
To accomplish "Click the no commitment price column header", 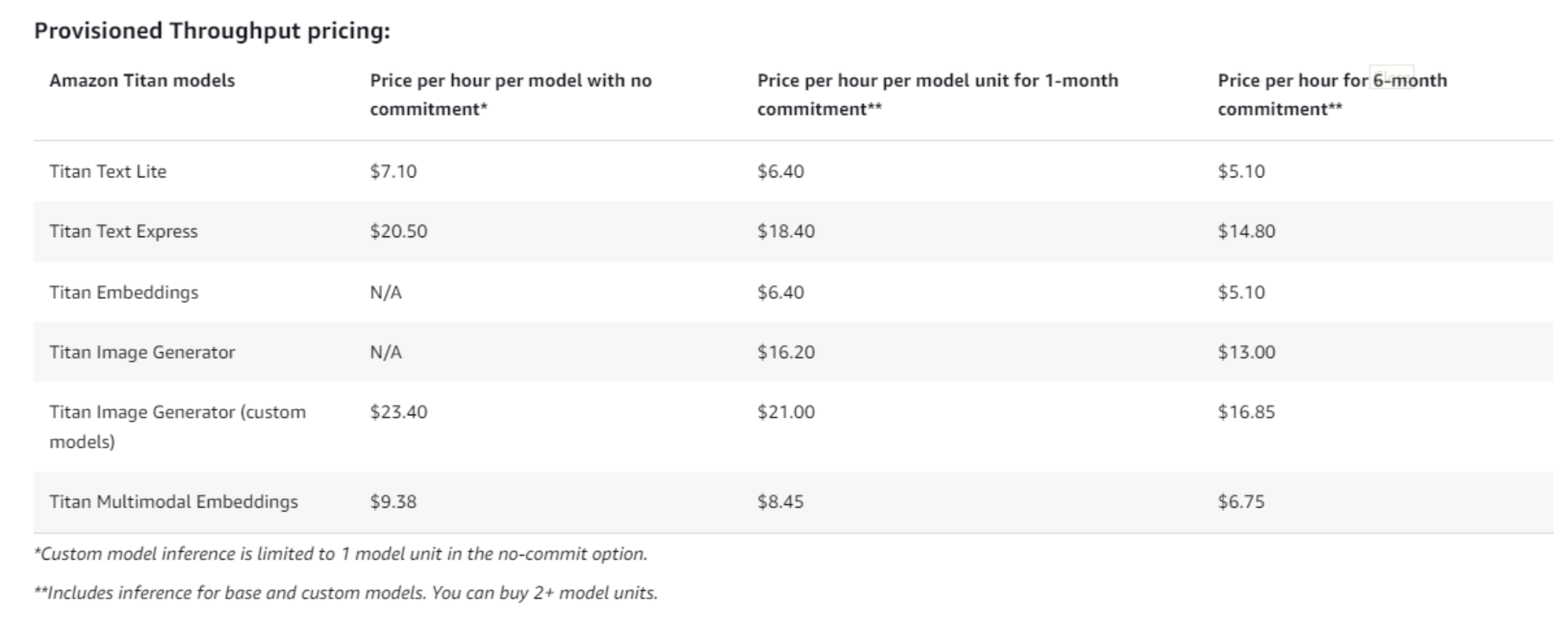I will tap(511, 95).
